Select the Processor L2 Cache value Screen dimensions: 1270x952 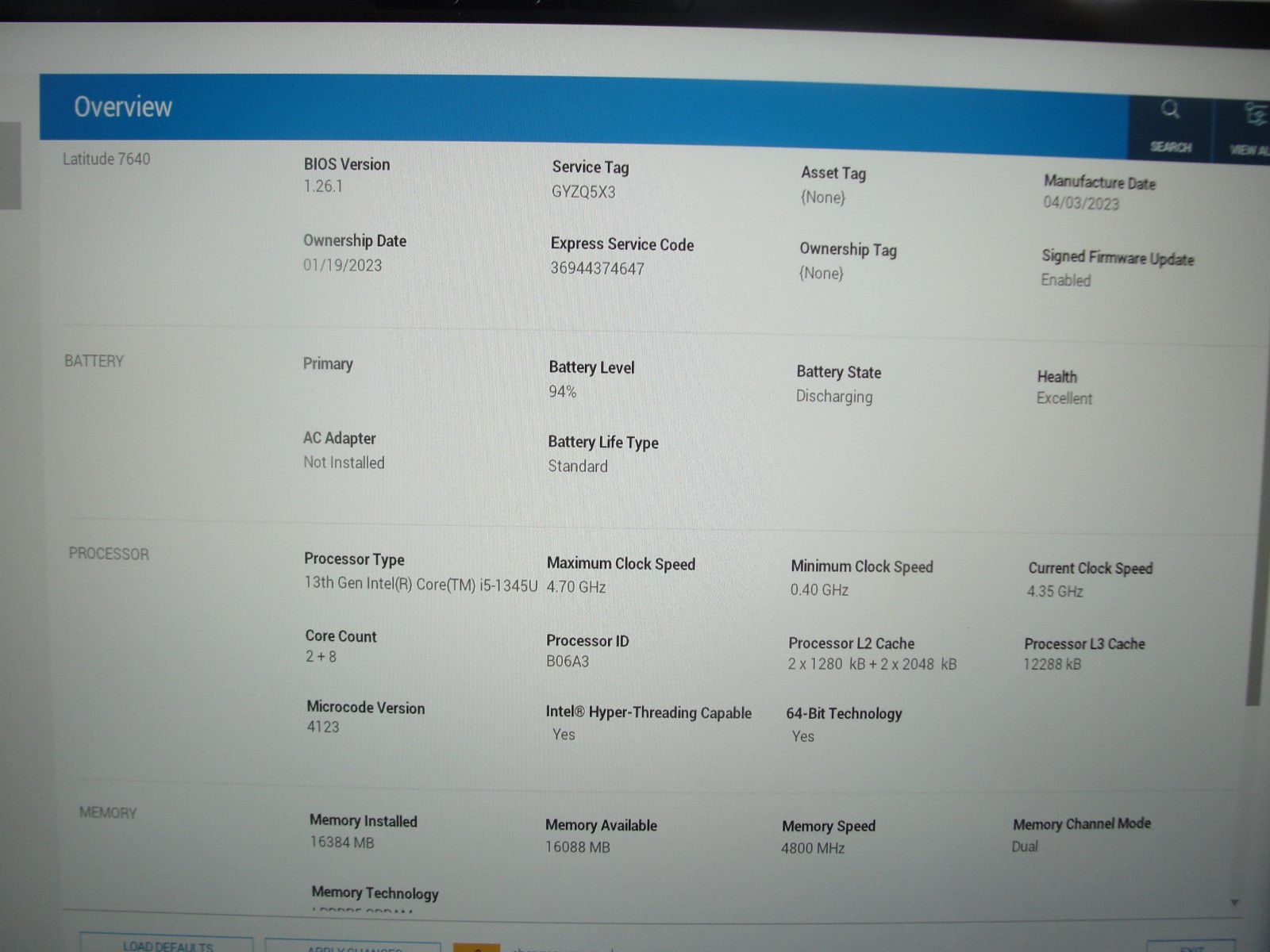pos(872,664)
